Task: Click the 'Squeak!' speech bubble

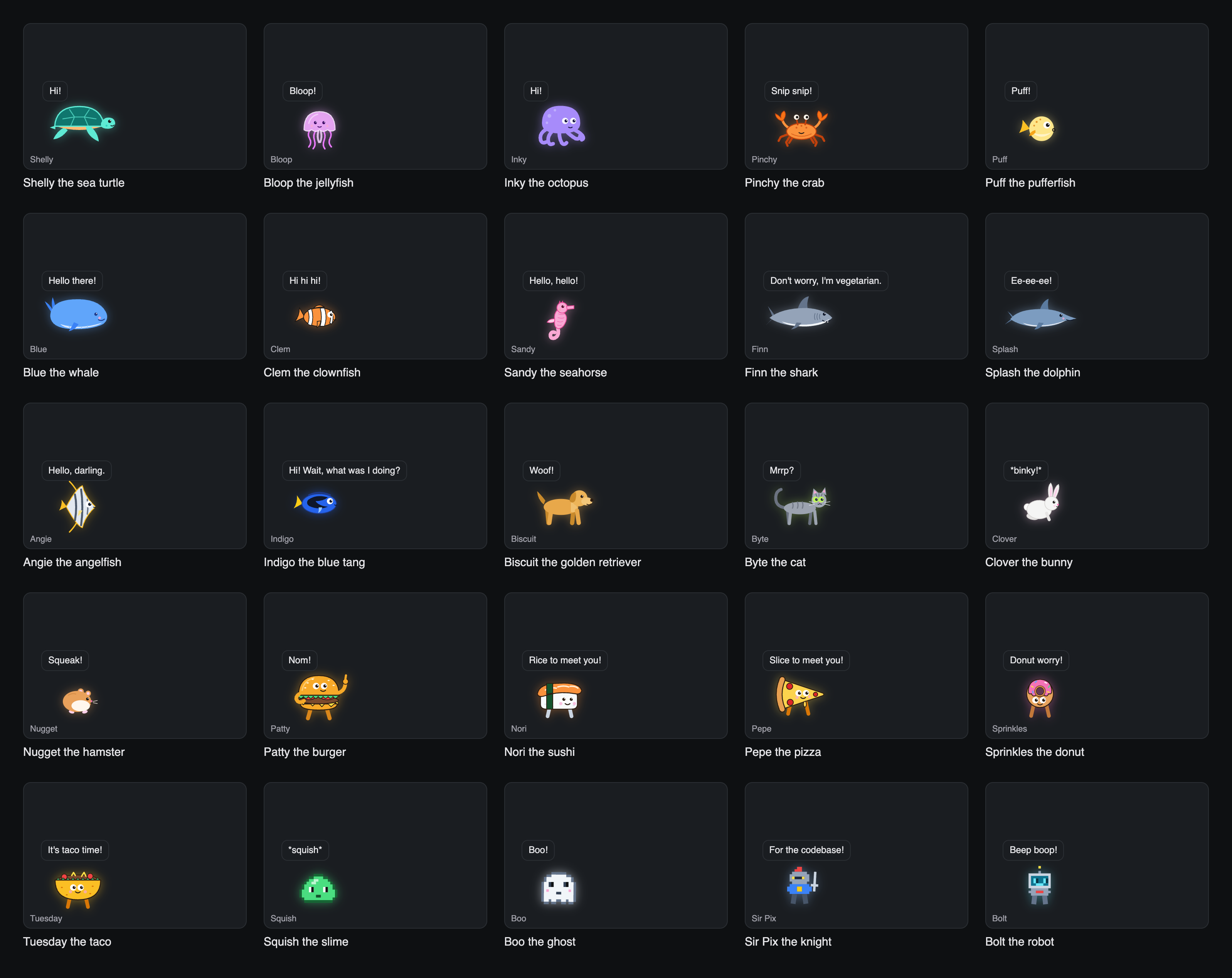Action: (65, 660)
